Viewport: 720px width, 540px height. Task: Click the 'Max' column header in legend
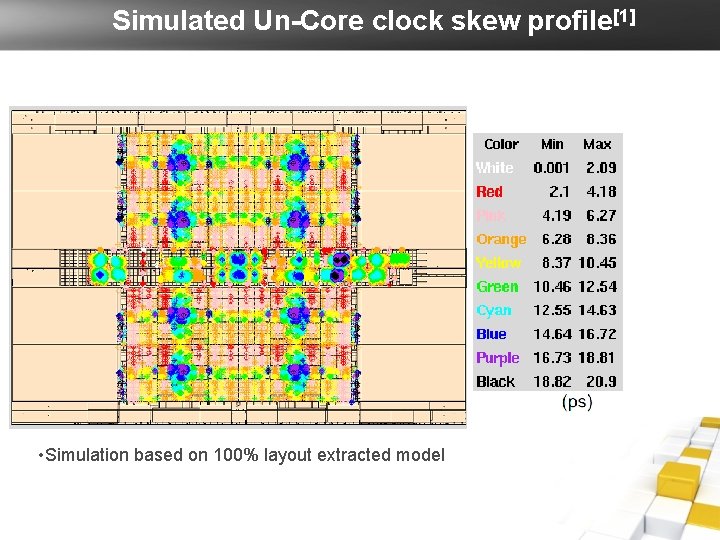(597, 144)
